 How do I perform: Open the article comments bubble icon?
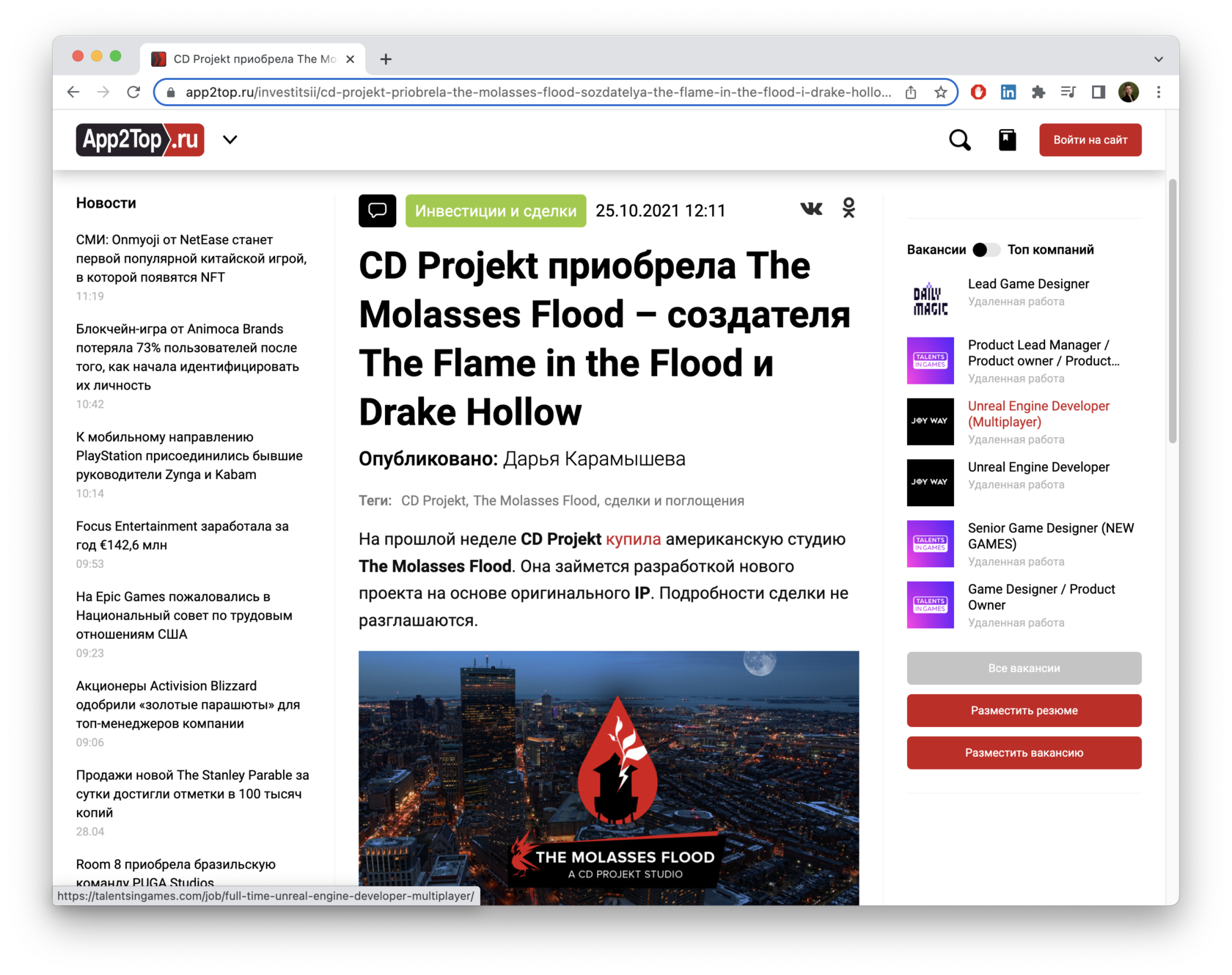[x=377, y=211]
